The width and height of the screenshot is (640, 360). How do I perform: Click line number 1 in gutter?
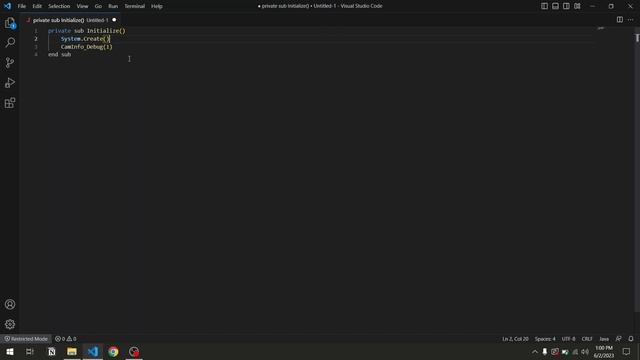(36, 31)
